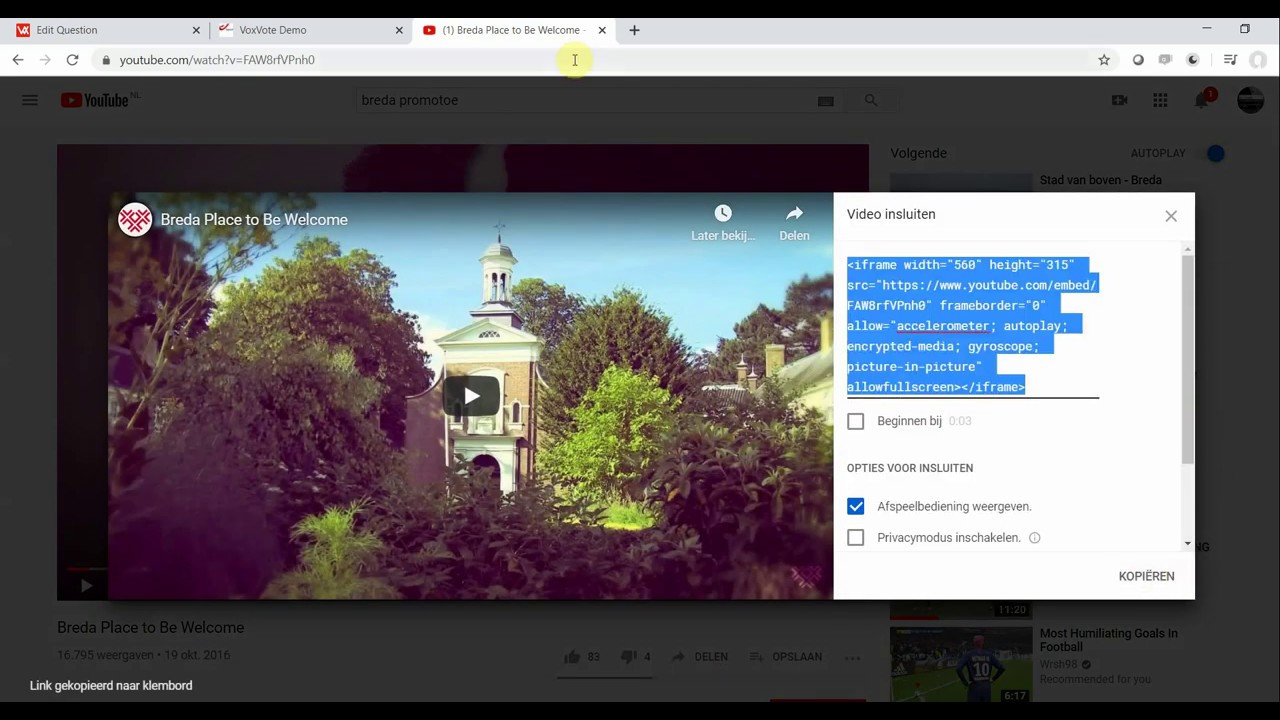This screenshot has width=1280, height=720.
Task: Enable Privacymodus inschakelen checkbox
Action: pyautogui.click(x=856, y=538)
